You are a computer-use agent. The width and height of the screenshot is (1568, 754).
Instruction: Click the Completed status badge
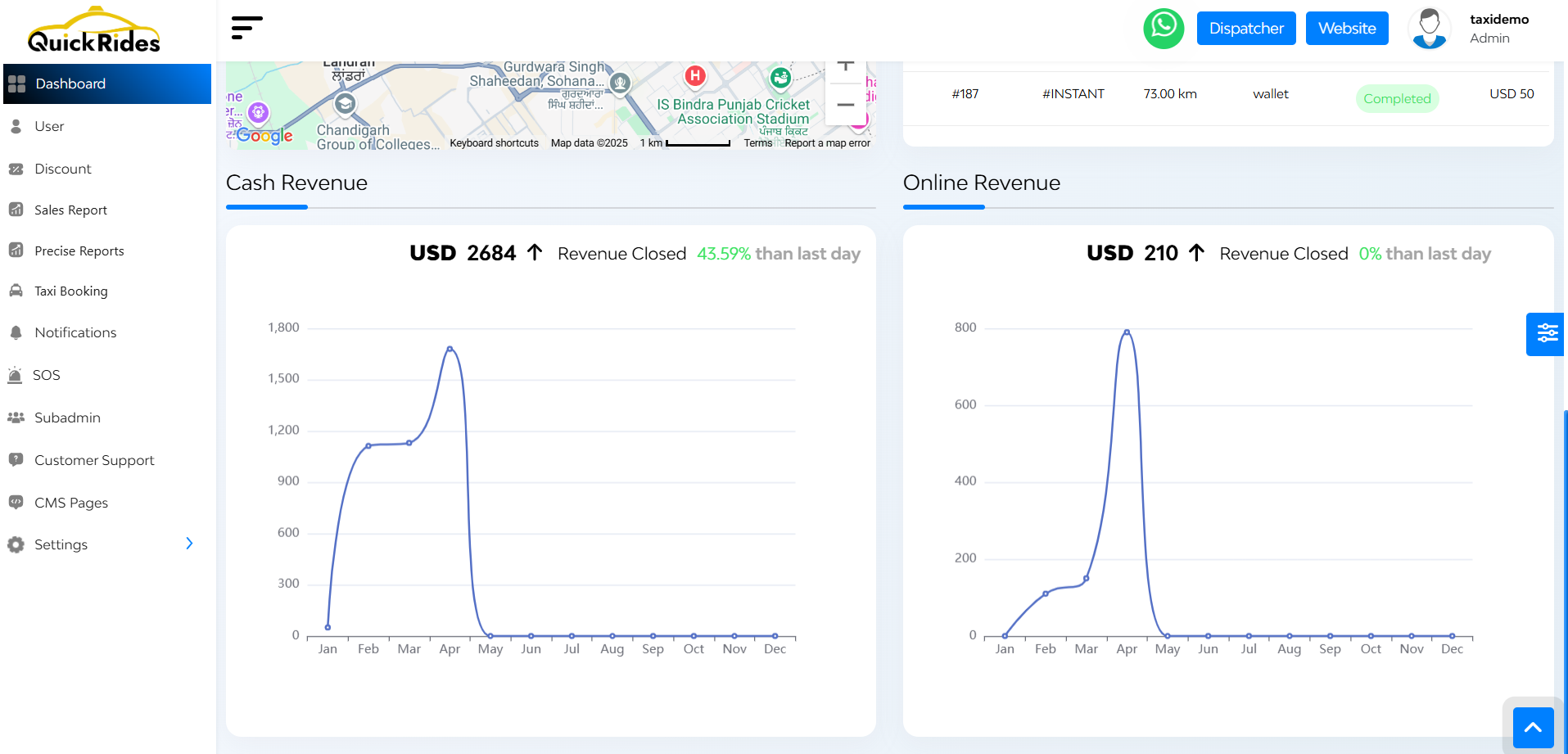1397,98
